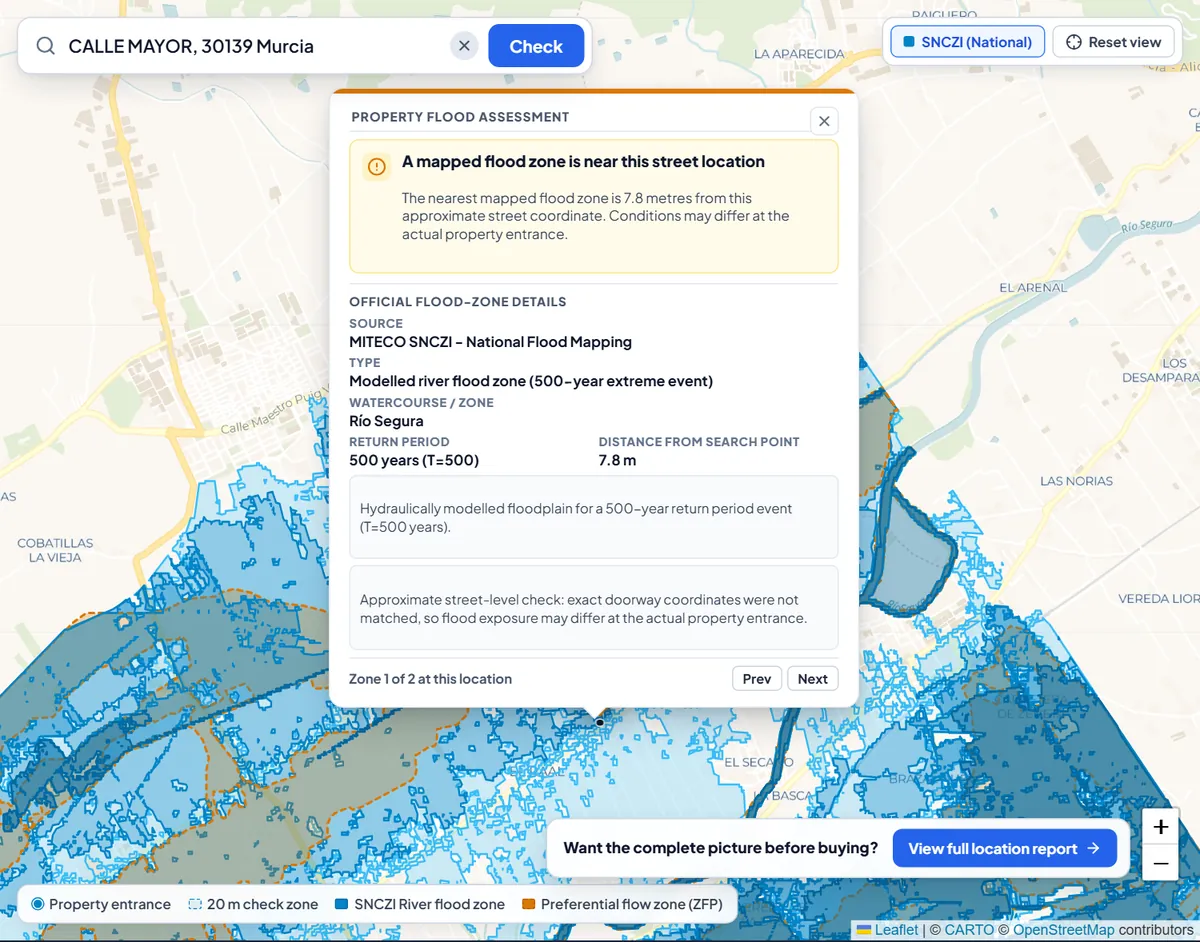Zoom in the map with plus
This screenshot has height=942, width=1200.
pos(1160,827)
